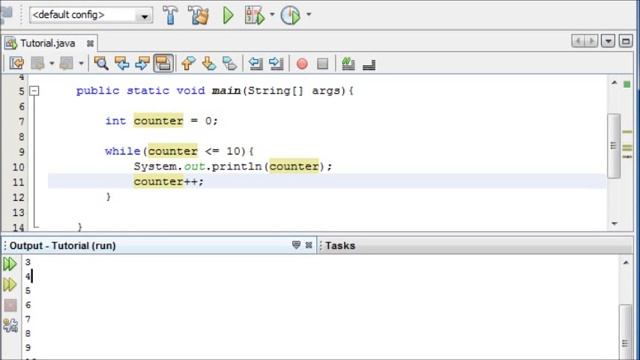Click the green no-errors indicator square
640x360 pixels.
(x=627, y=84)
